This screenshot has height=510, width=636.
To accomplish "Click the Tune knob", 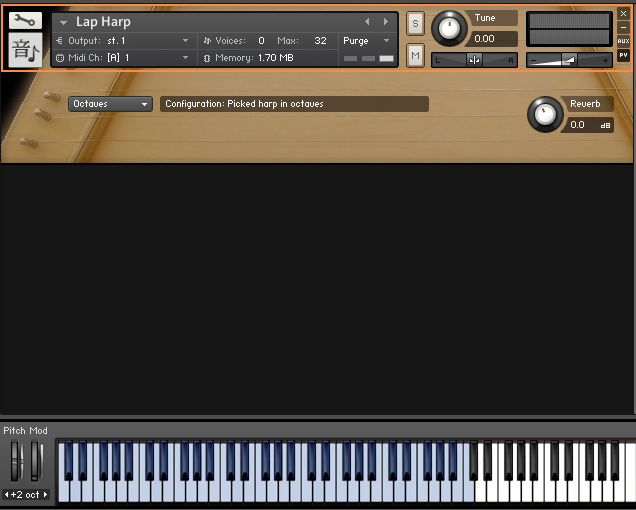I will (449, 29).
